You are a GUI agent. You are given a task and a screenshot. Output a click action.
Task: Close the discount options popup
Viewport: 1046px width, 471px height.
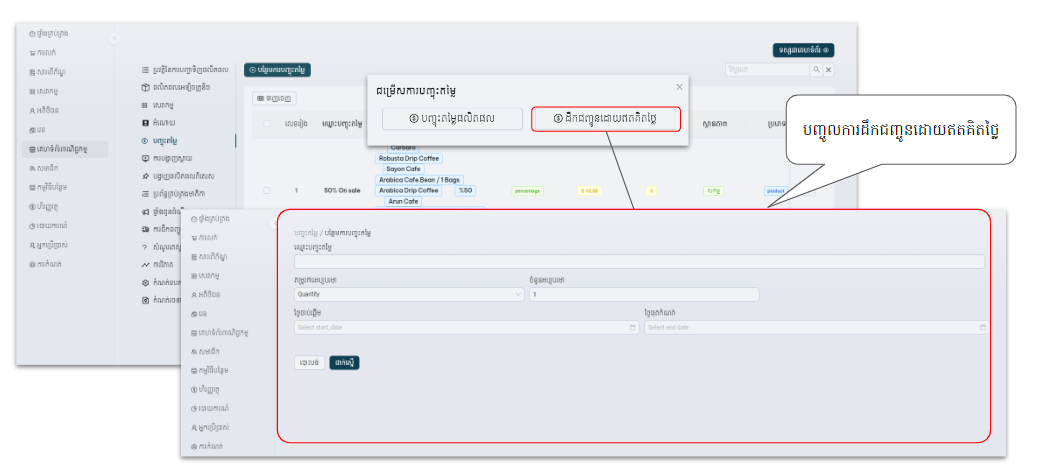pyautogui.click(x=680, y=87)
